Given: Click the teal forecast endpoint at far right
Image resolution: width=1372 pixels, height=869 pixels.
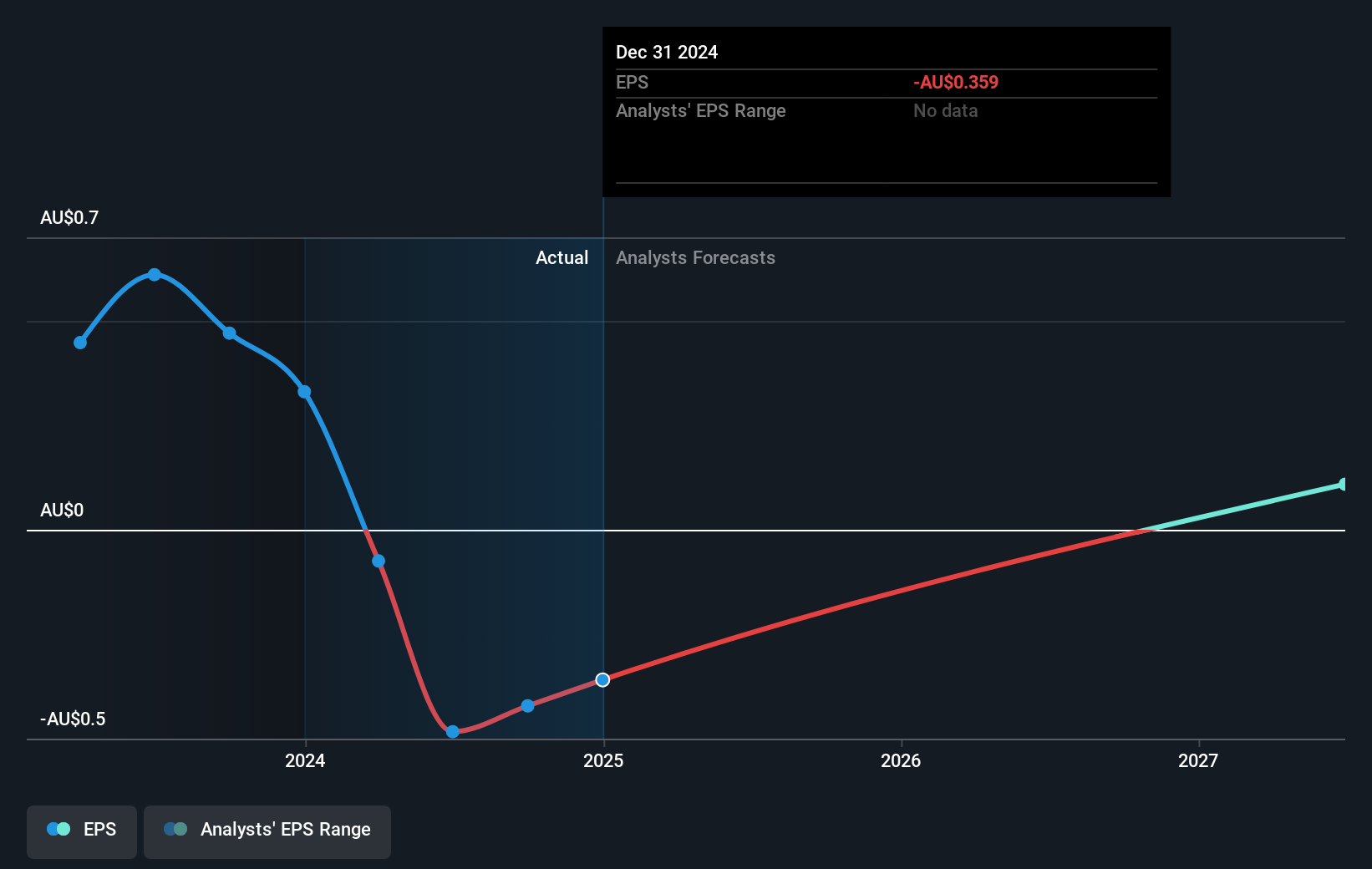Looking at the screenshot, I should (x=1343, y=485).
